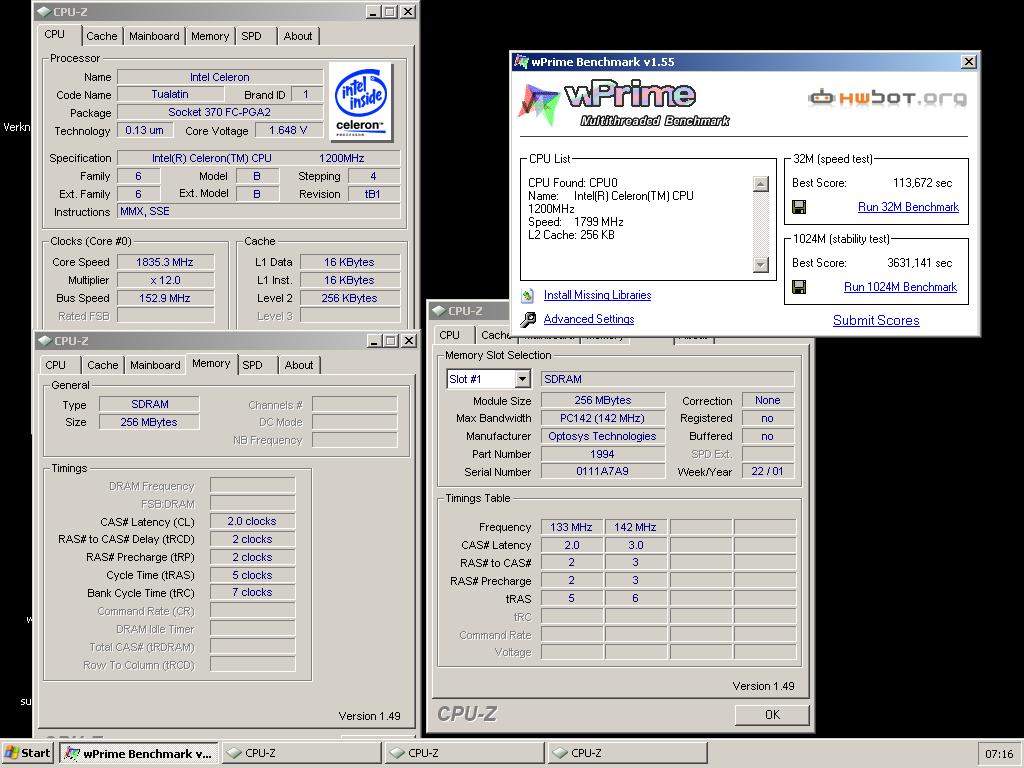Click the Part Number field 1994

coord(602,454)
